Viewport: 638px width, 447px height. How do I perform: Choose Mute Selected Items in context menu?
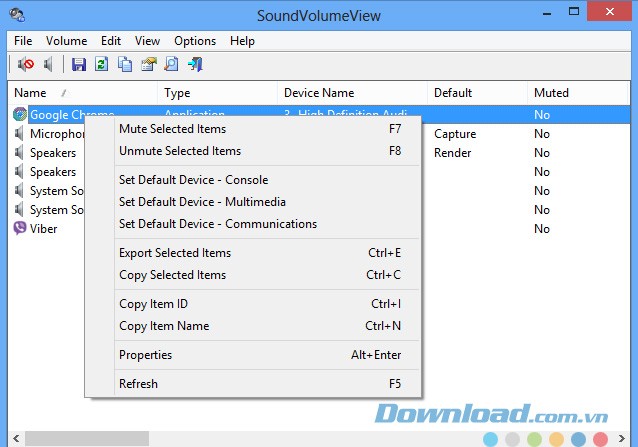click(x=172, y=129)
